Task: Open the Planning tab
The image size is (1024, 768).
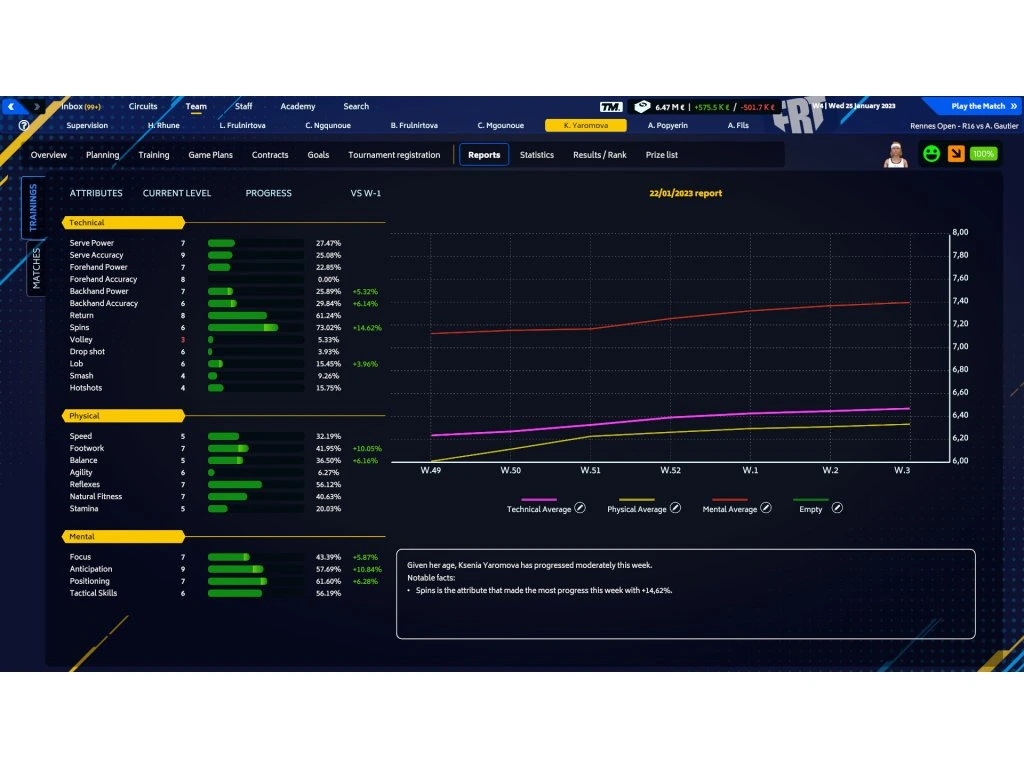Action: point(103,155)
